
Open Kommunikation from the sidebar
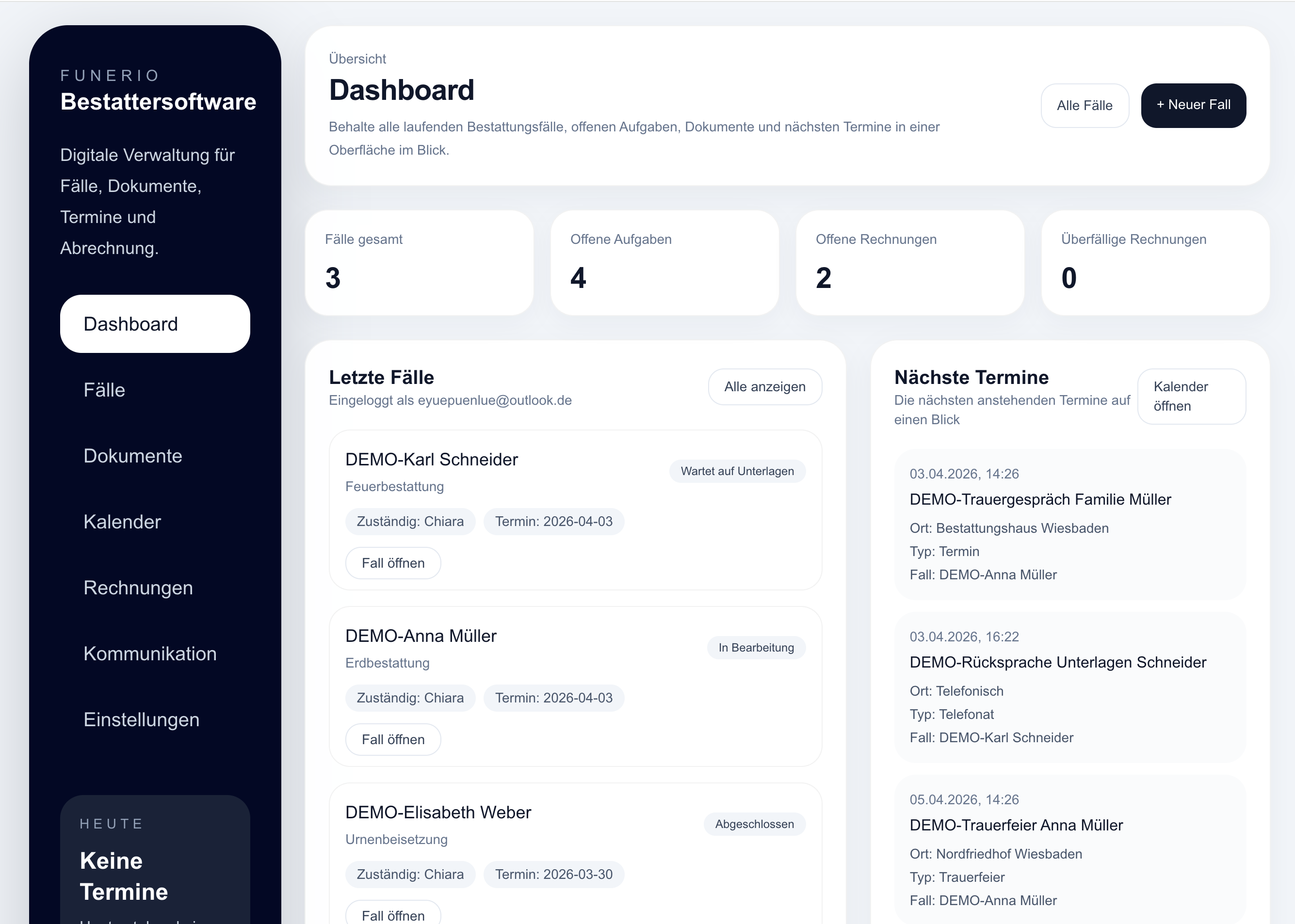click(150, 654)
